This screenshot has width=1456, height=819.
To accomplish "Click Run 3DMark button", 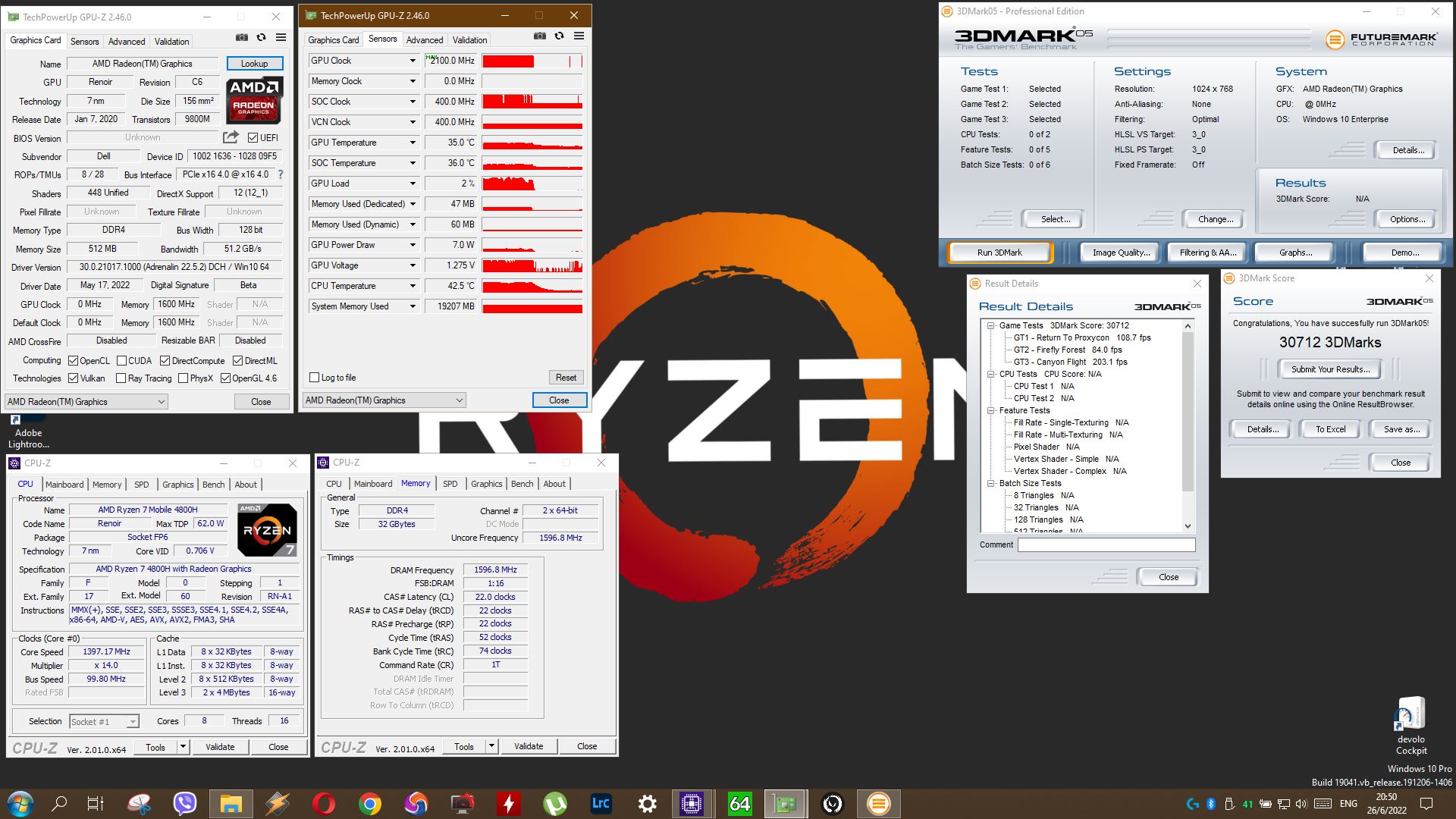I will [x=999, y=253].
